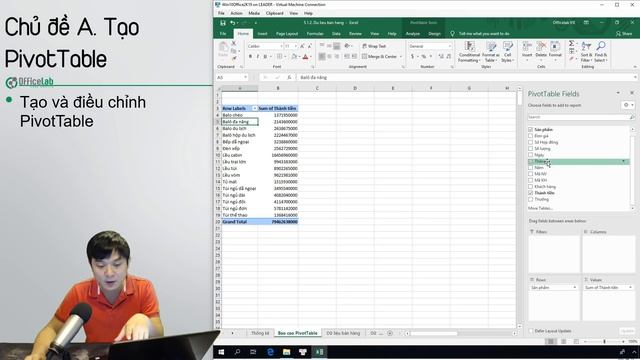Switch to Insert ribbon tab
640x360 pixels.
[262, 34]
